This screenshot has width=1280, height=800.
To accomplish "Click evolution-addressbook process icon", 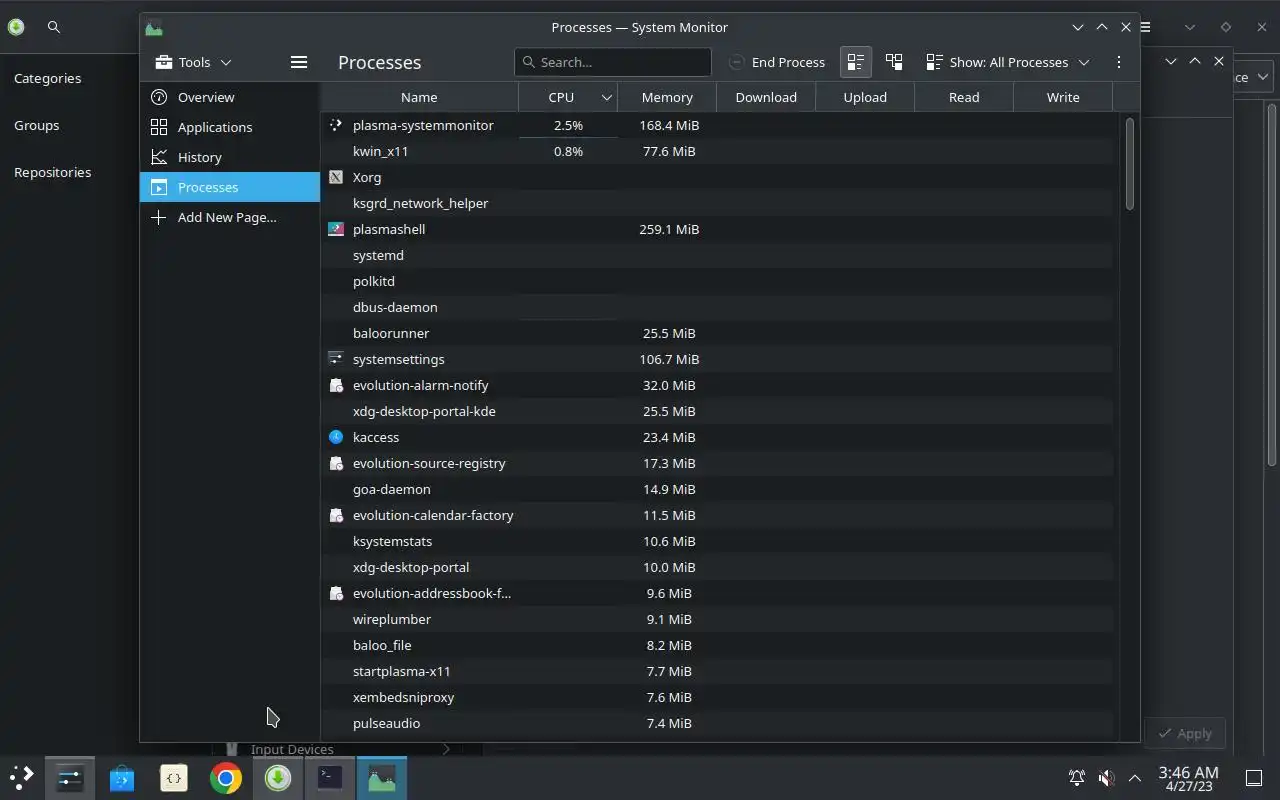I will pyautogui.click(x=336, y=593).
